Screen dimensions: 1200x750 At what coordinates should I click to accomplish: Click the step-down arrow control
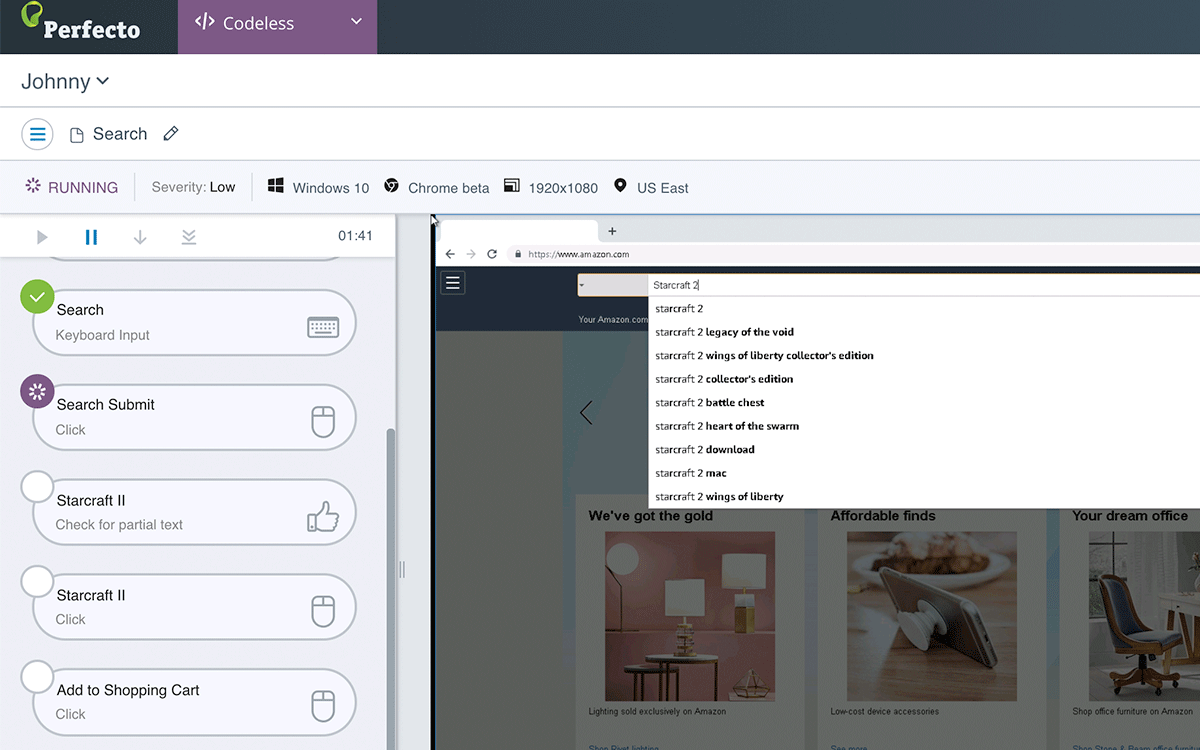(140, 237)
